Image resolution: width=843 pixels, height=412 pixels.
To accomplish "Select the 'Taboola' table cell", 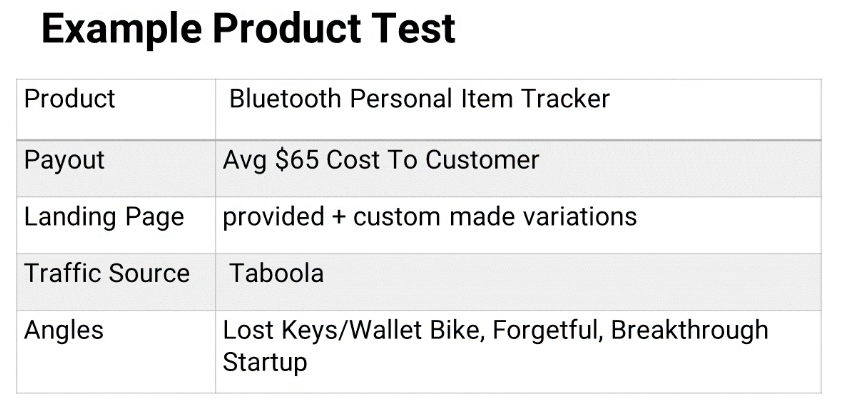I will tap(518, 282).
